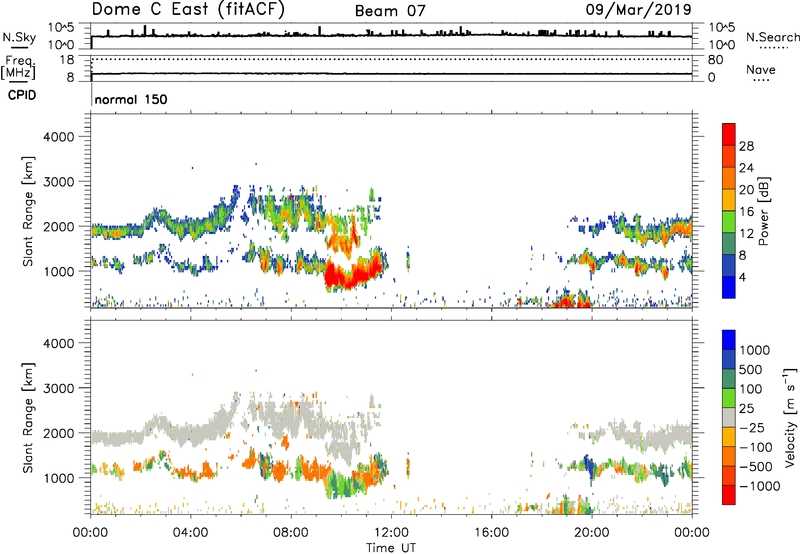Click the dark blue velocity patch near 20:00
This screenshot has height=554, width=800.
[589, 467]
